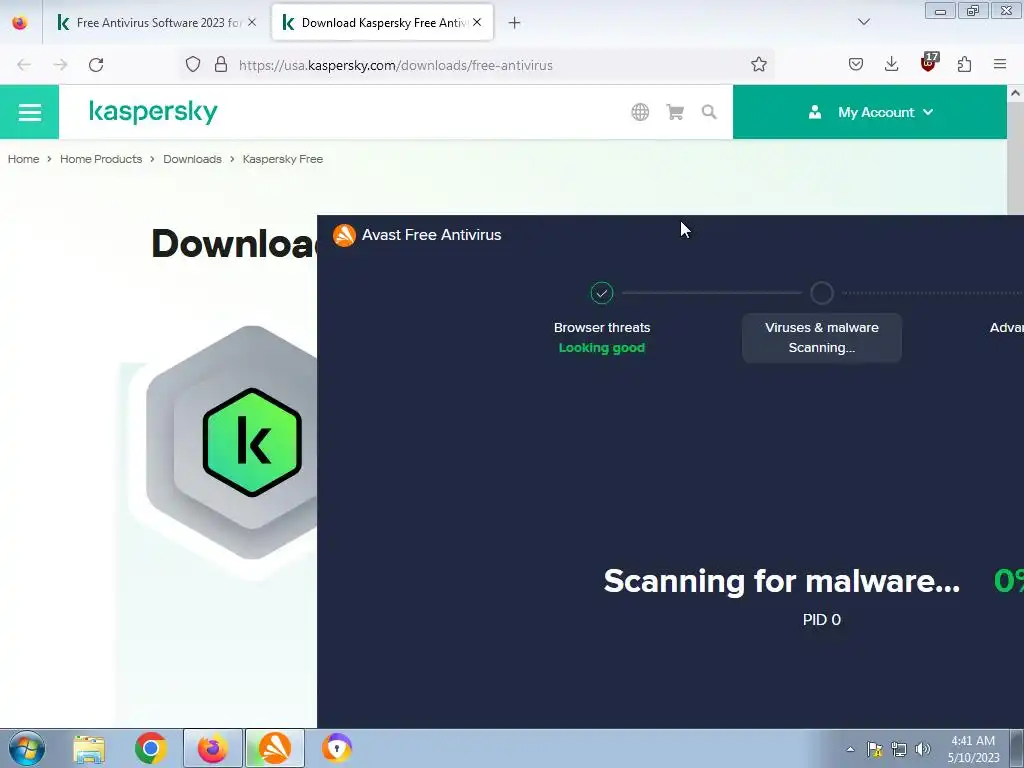Click the 'PID 0' status text
The height and width of the screenshot is (768, 1024).
click(822, 620)
